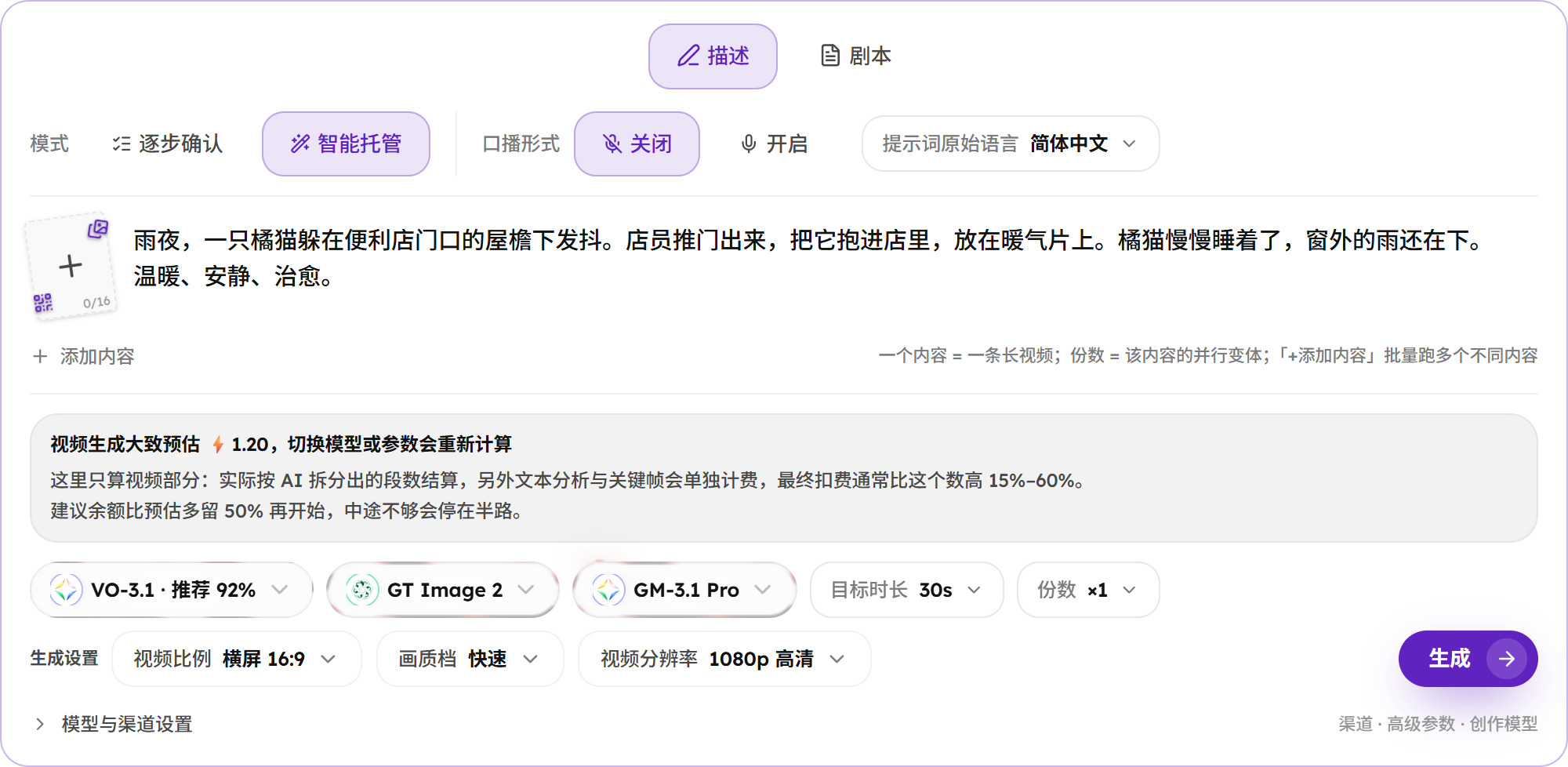Click the 0/16 image counter
The height and width of the screenshot is (767, 1568).
click(96, 303)
